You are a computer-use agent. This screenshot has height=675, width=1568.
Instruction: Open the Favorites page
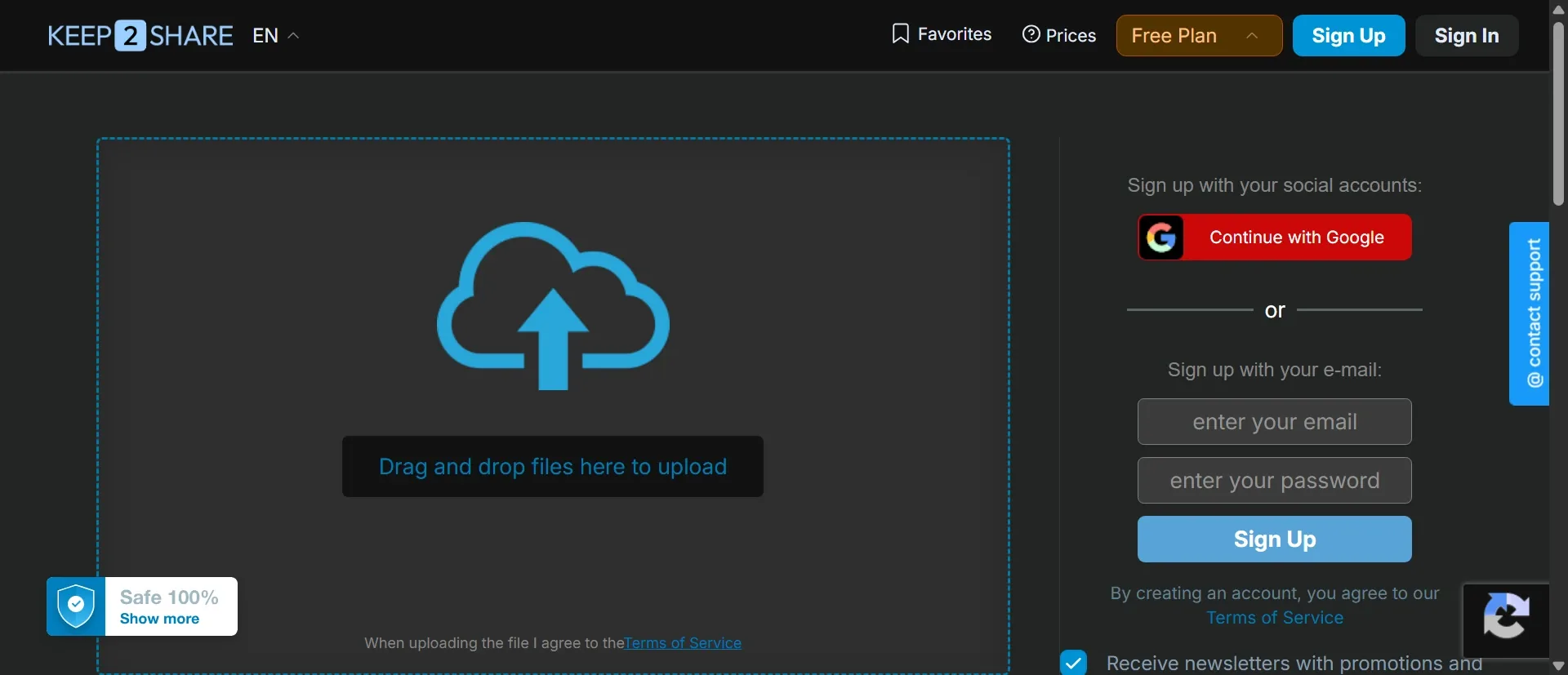click(x=942, y=34)
